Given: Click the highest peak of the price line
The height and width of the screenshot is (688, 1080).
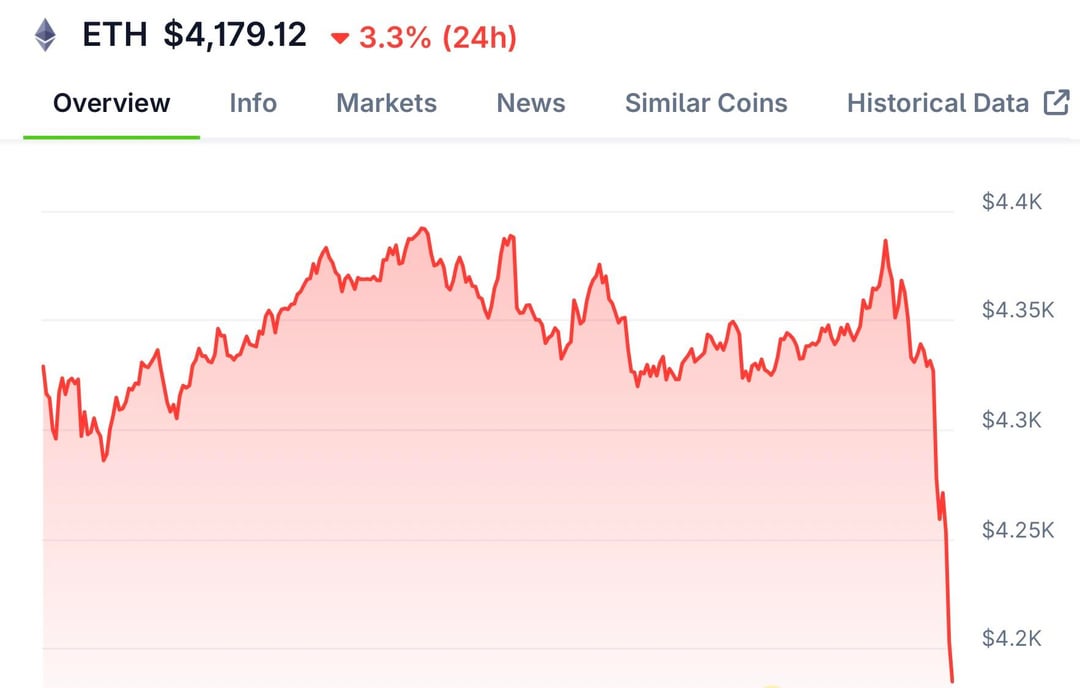Looking at the screenshot, I should (x=424, y=229).
